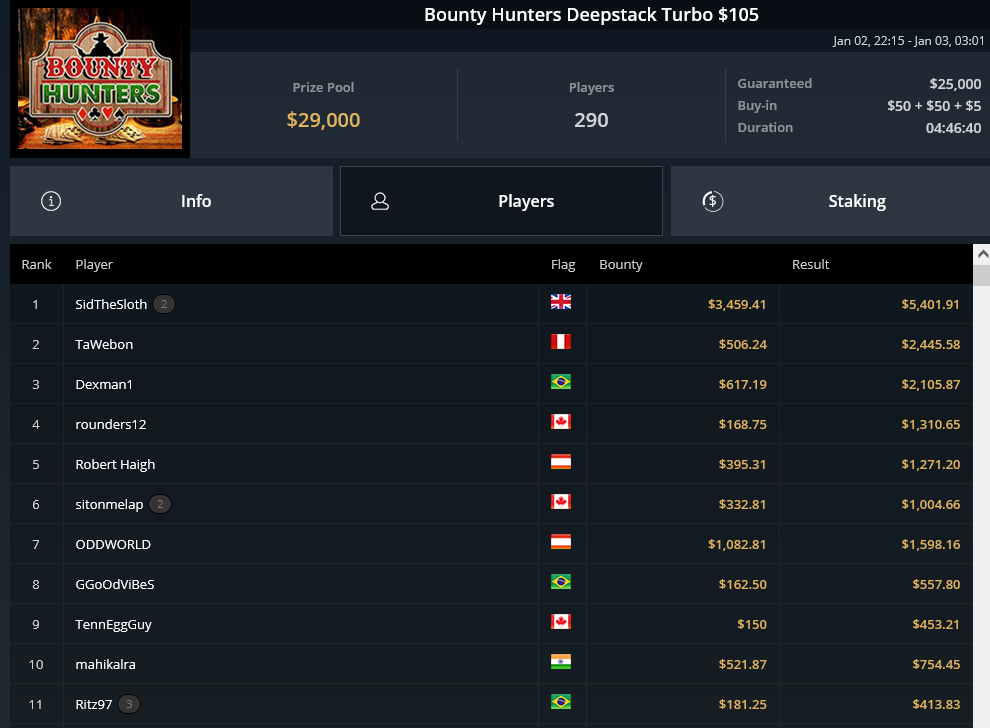Click the Canada flag beside sitonmelap
990x728 pixels.
(x=561, y=501)
